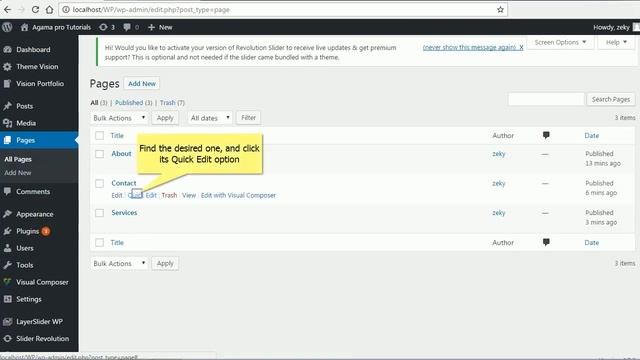Click Add New submenu under Pages
Screen dimensions: 640x360
click(x=18, y=173)
